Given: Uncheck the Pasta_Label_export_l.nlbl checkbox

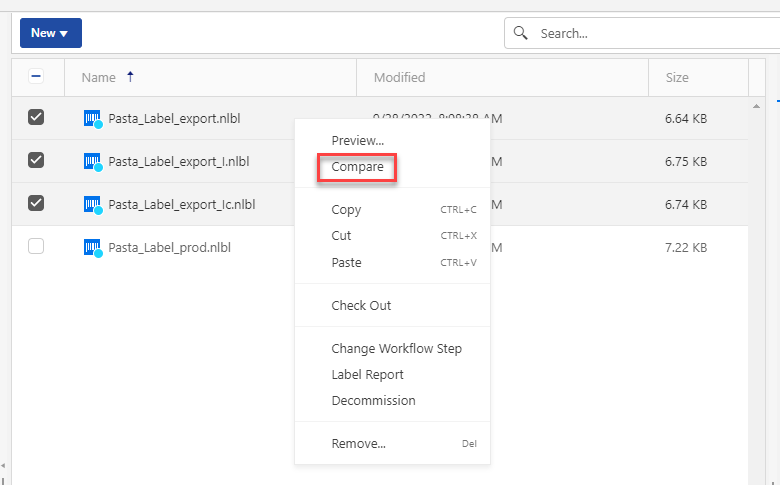Looking at the screenshot, I should coord(36,160).
